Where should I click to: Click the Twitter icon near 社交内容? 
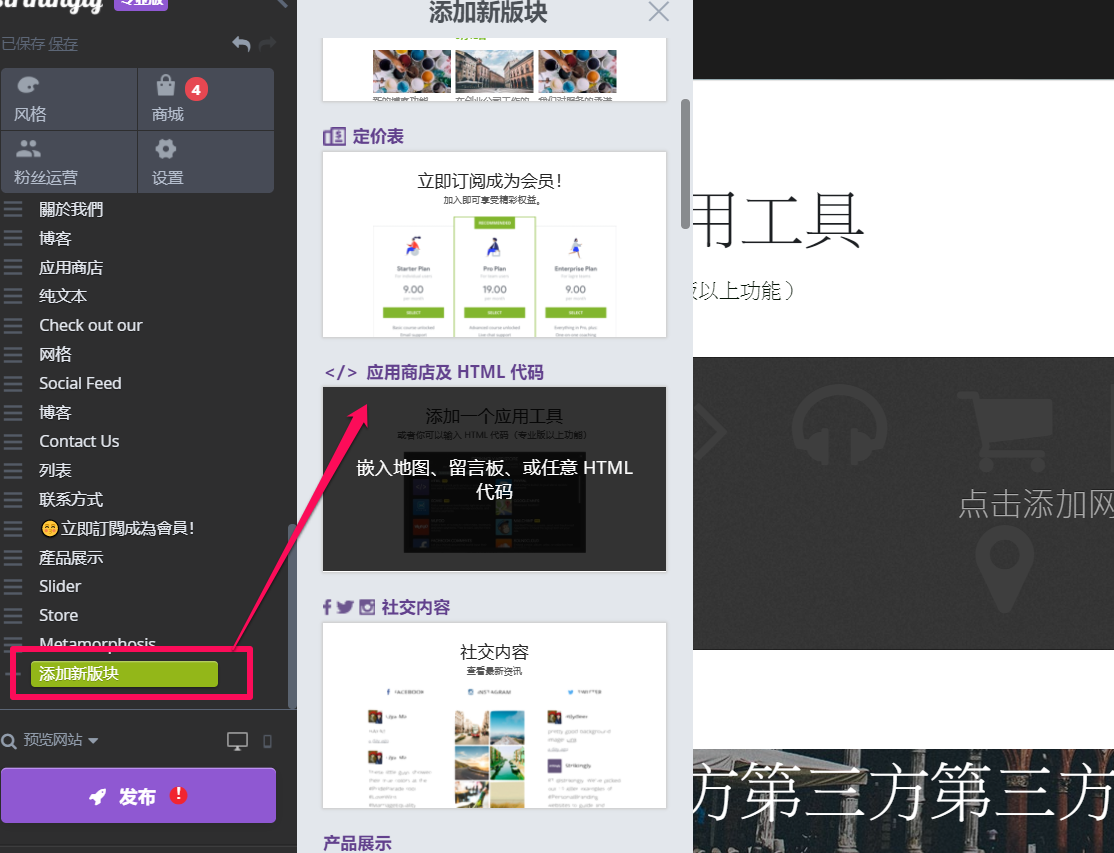point(345,607)
